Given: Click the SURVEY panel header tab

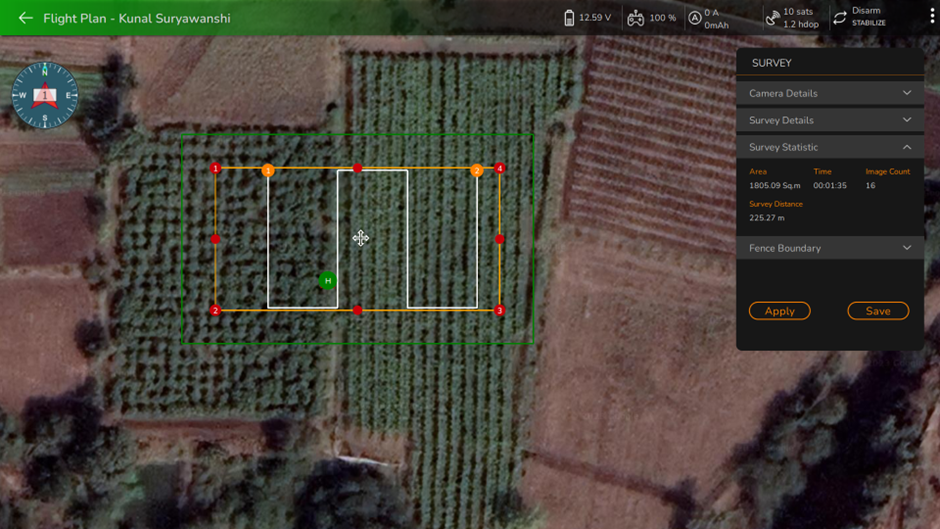Looking at the screenshot, I should (772, 63).
